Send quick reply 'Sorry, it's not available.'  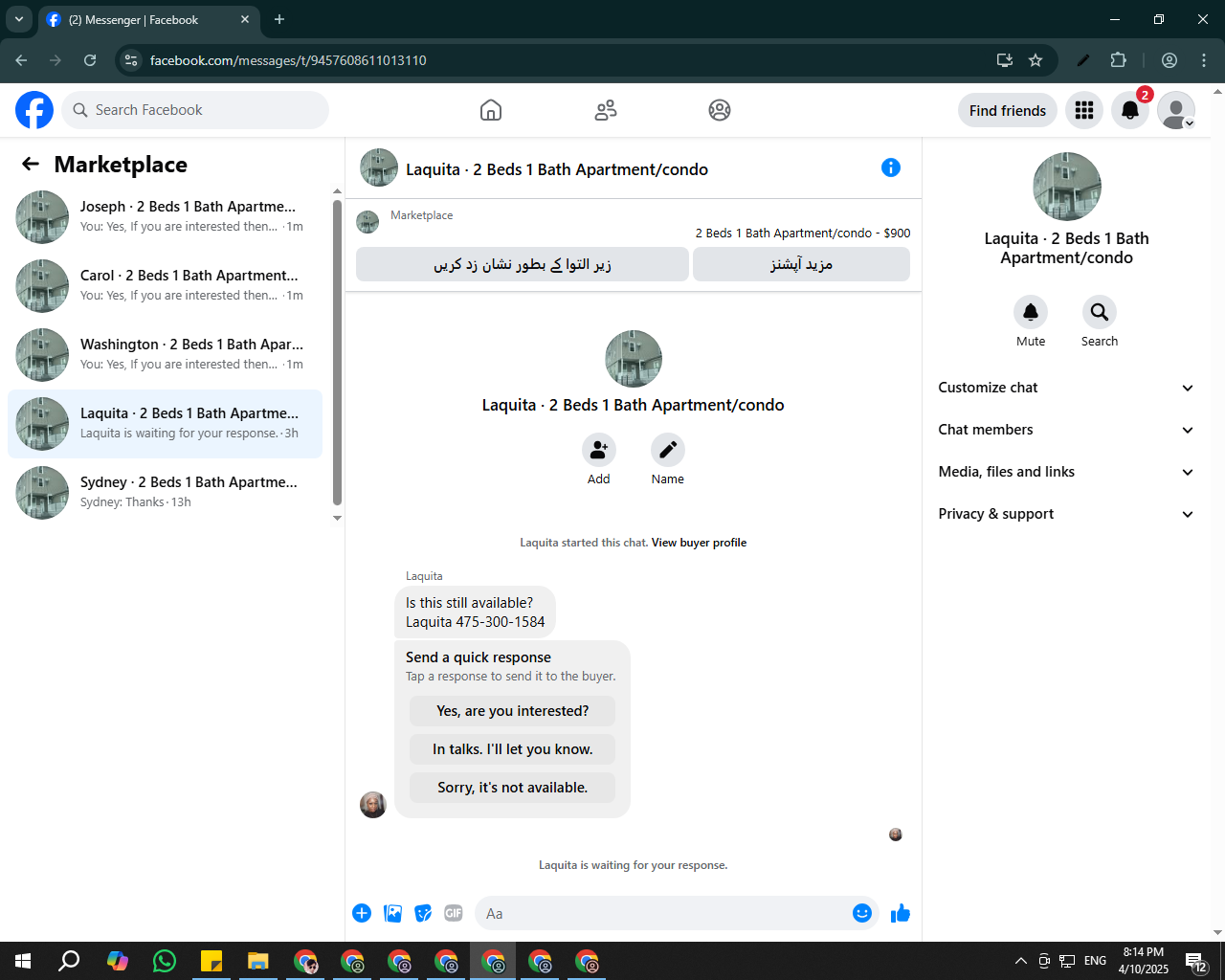[513, 788]
